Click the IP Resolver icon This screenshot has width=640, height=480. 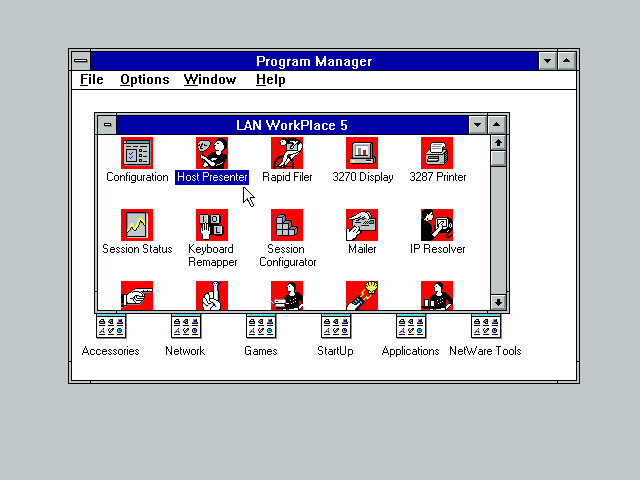coord(437,225)
